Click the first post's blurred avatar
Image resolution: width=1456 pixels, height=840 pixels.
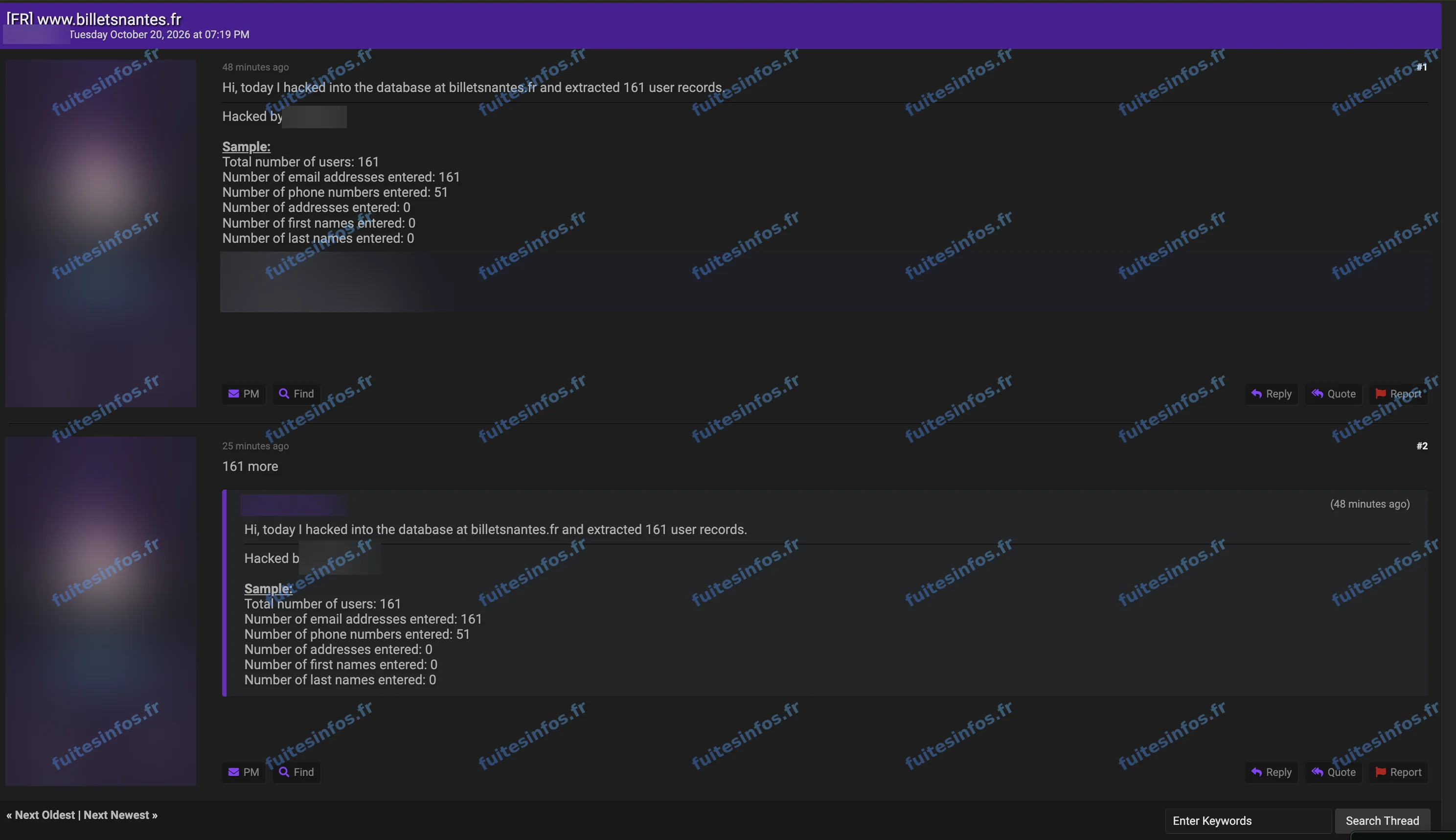click(x=101, y=233)
